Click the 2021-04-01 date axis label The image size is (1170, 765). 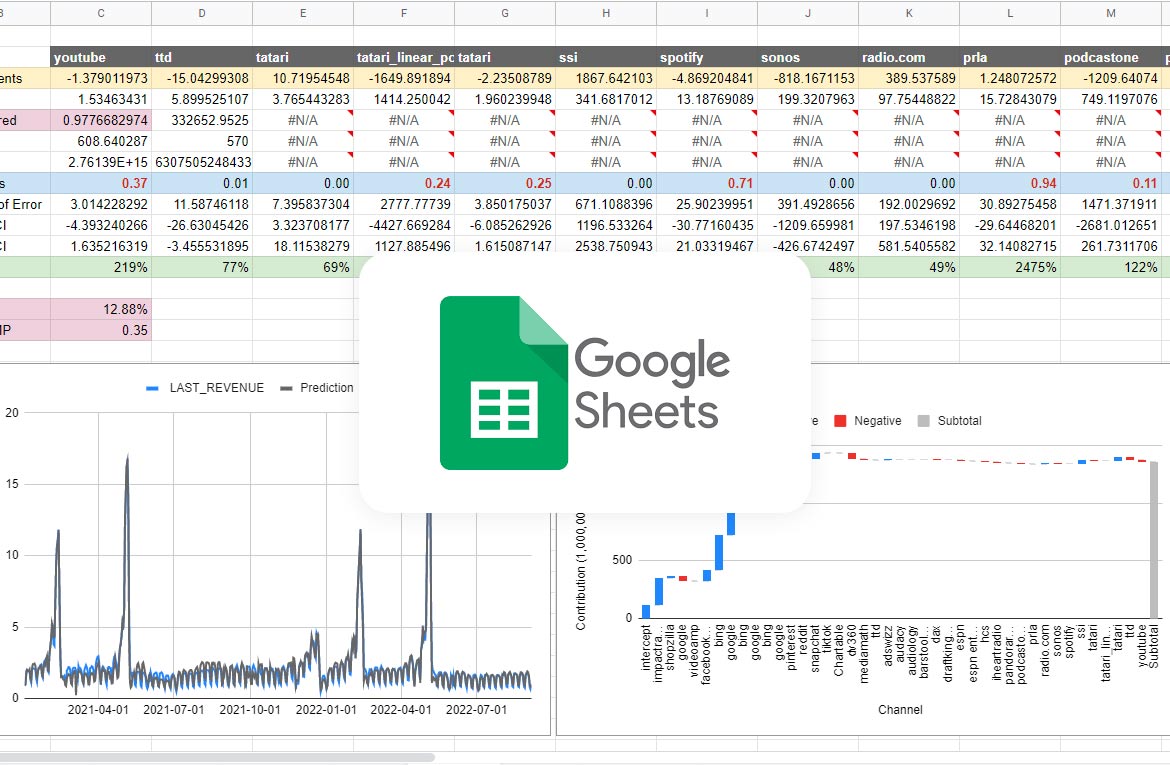point(98,709)
